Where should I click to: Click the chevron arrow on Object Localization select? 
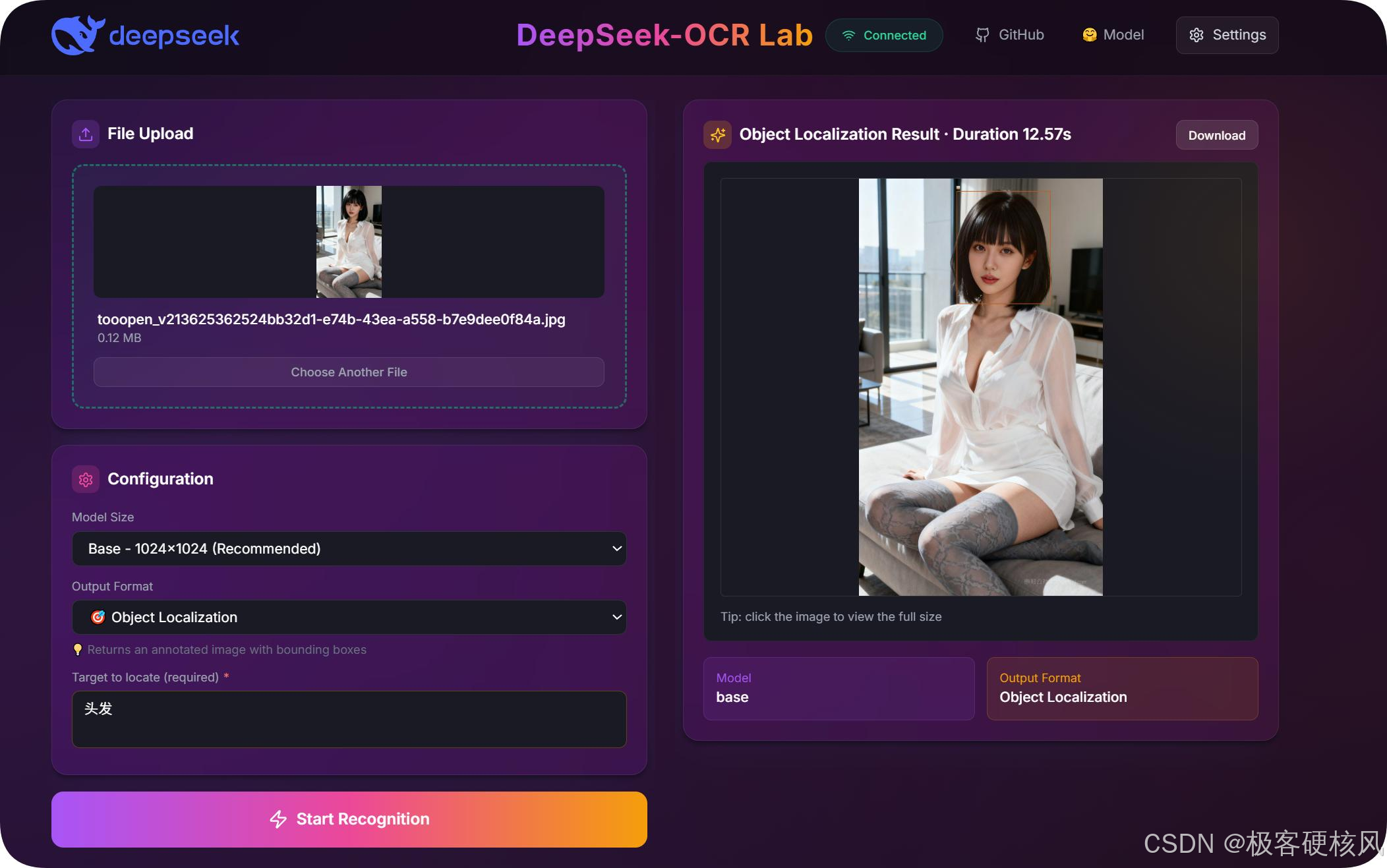616,617
